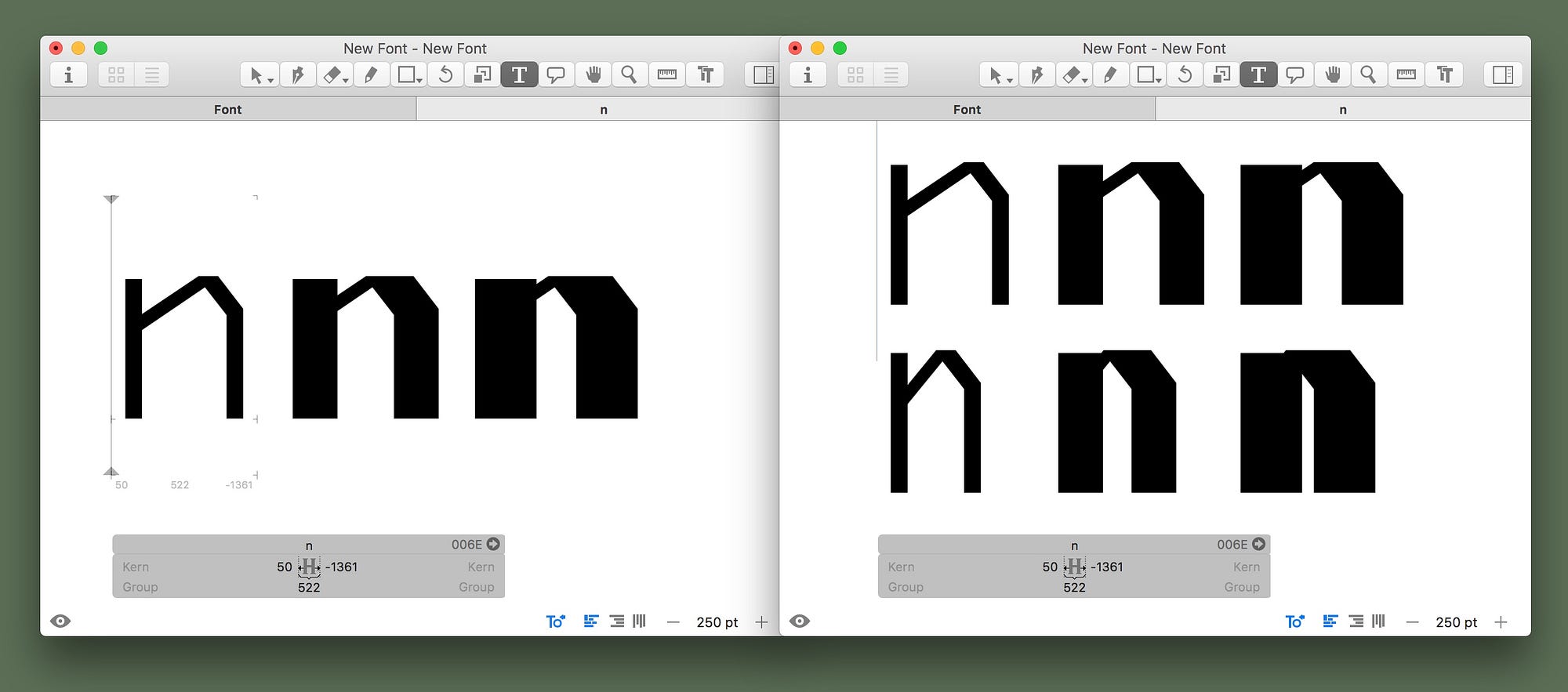Set right-to-left text direction in right window

[x=1356, y=621]
